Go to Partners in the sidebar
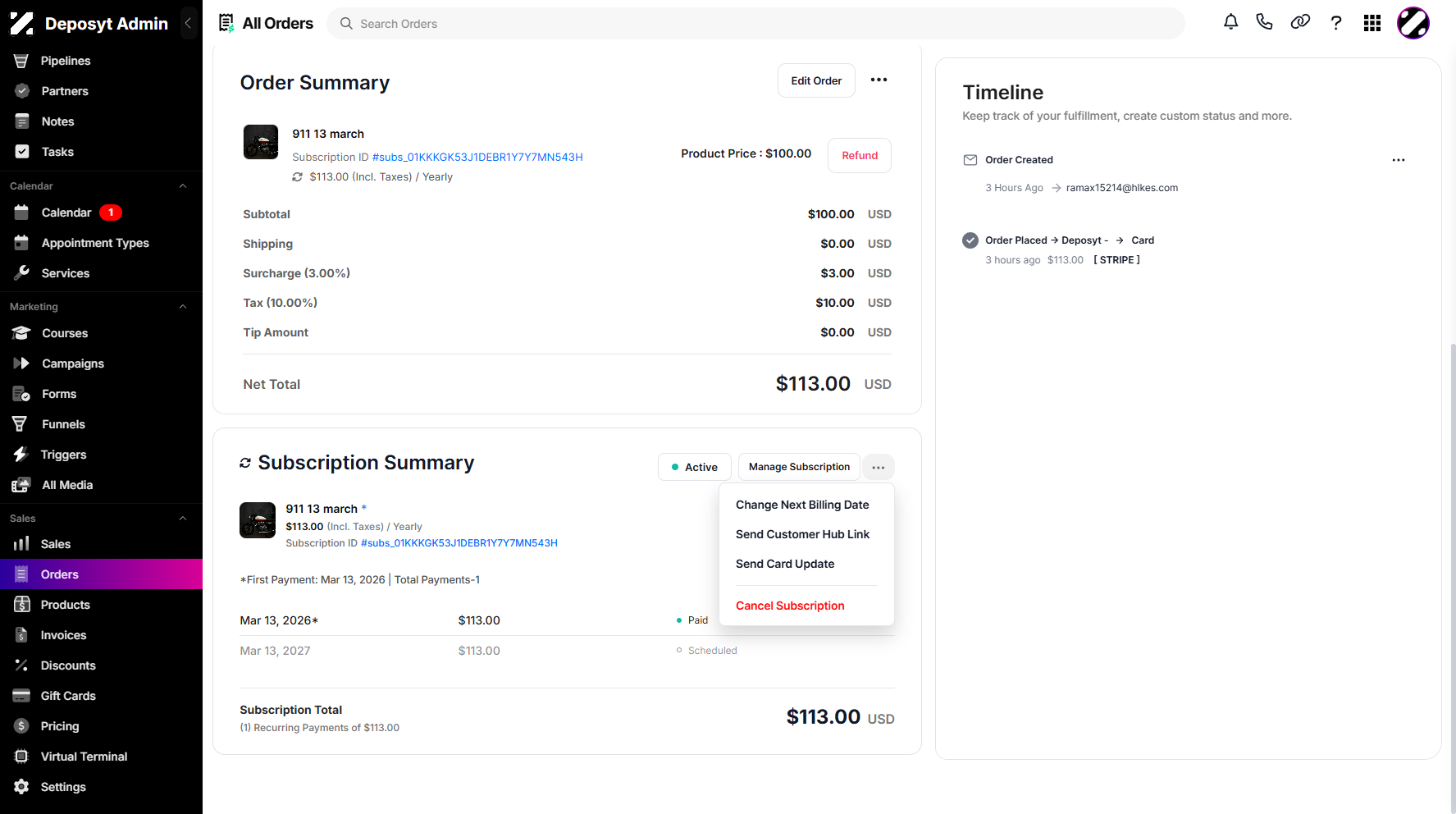The image size is (1456, 814). coord(65,91)
